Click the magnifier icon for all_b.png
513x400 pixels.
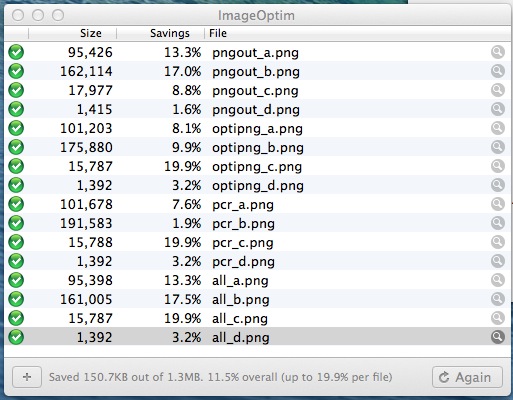click(497, 299)
